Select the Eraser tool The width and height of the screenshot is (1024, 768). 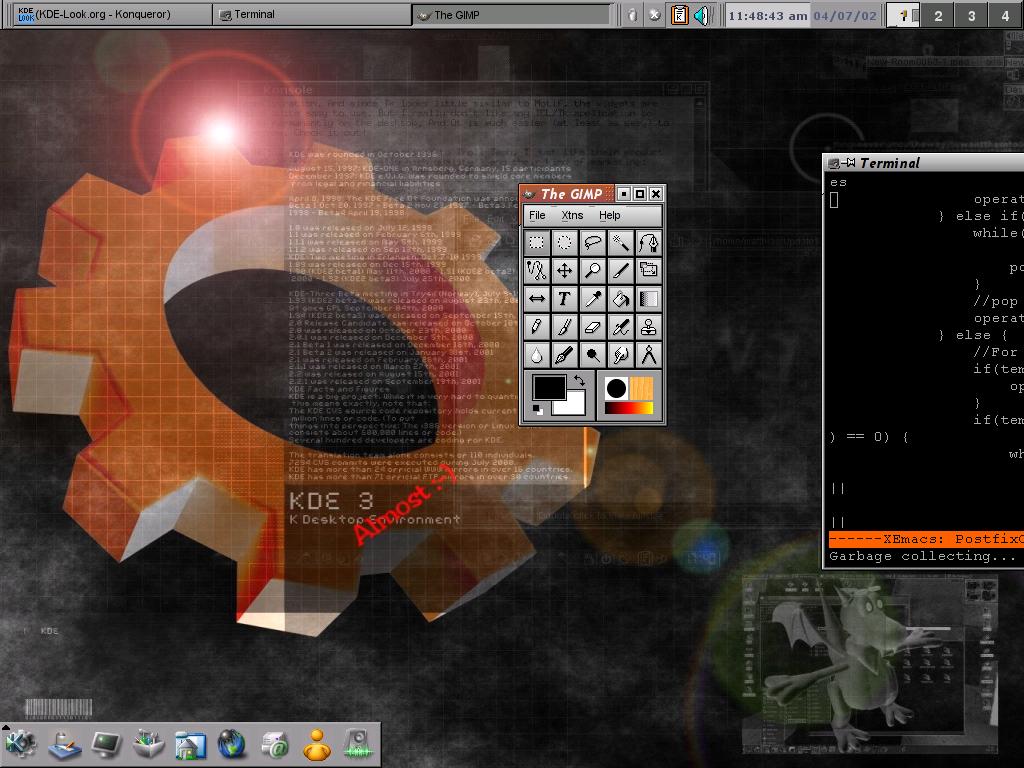(592, 327)
